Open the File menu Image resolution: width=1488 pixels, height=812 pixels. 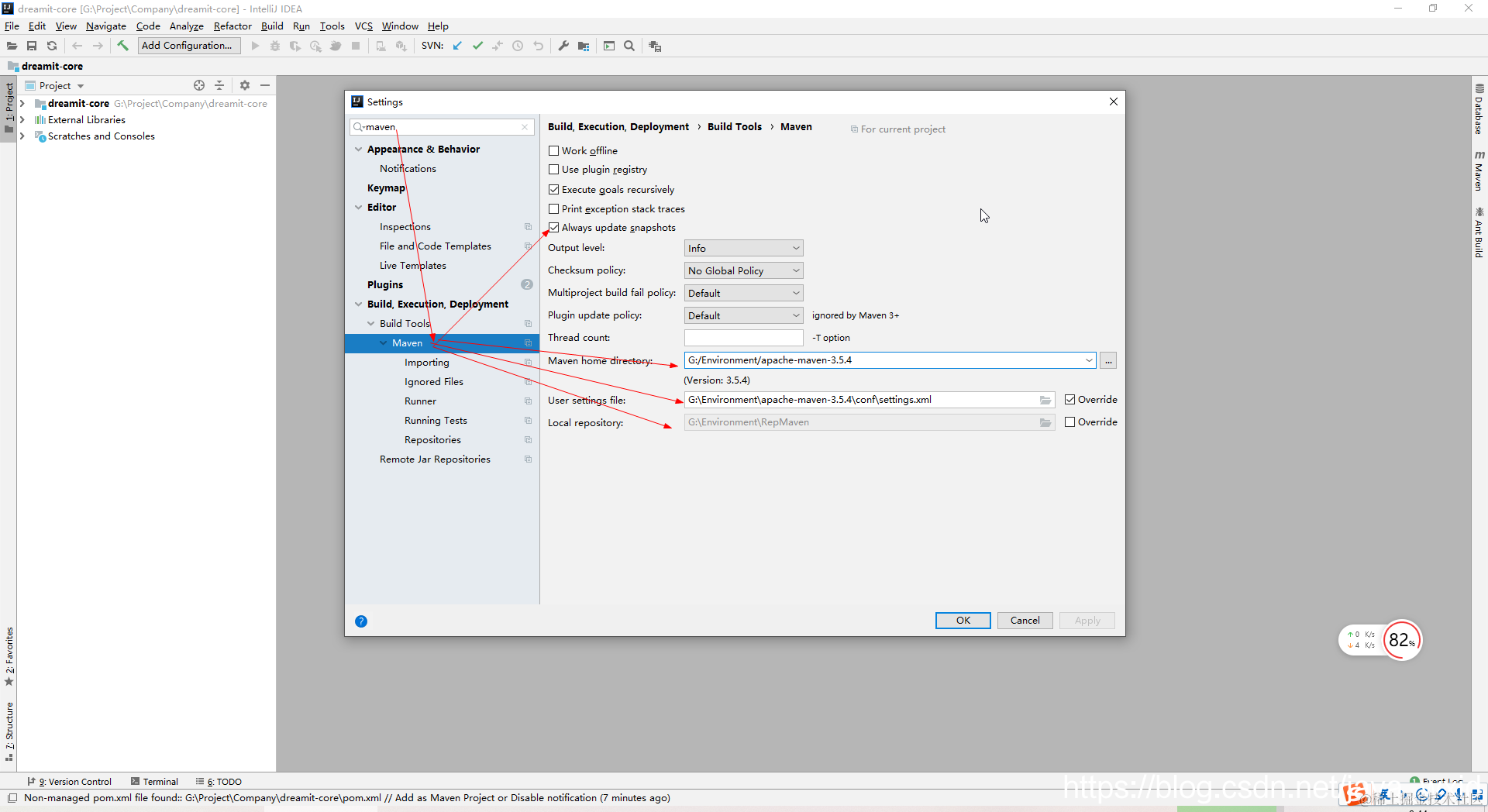tap(12, 26)
